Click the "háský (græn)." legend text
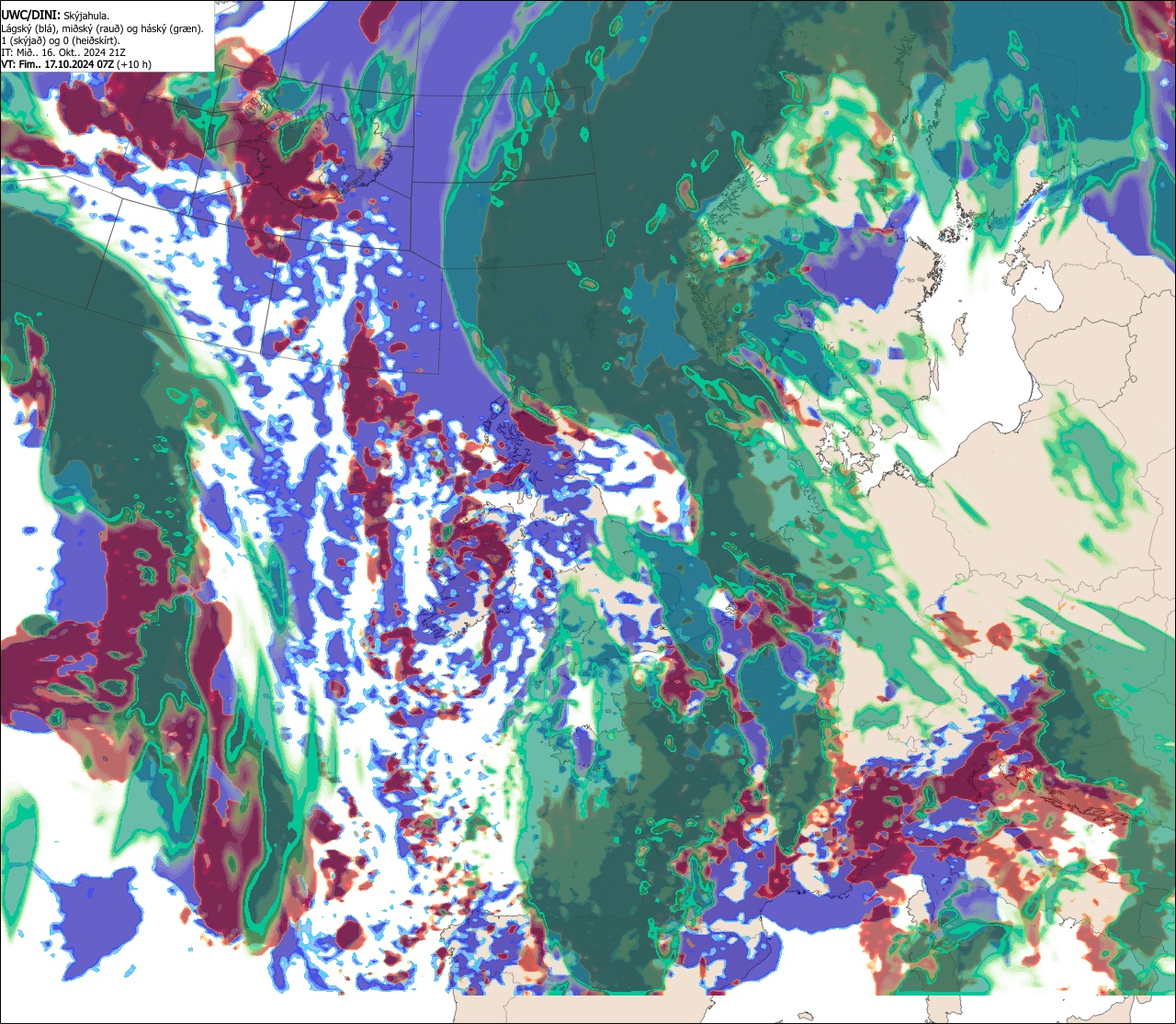 point(172,29)
